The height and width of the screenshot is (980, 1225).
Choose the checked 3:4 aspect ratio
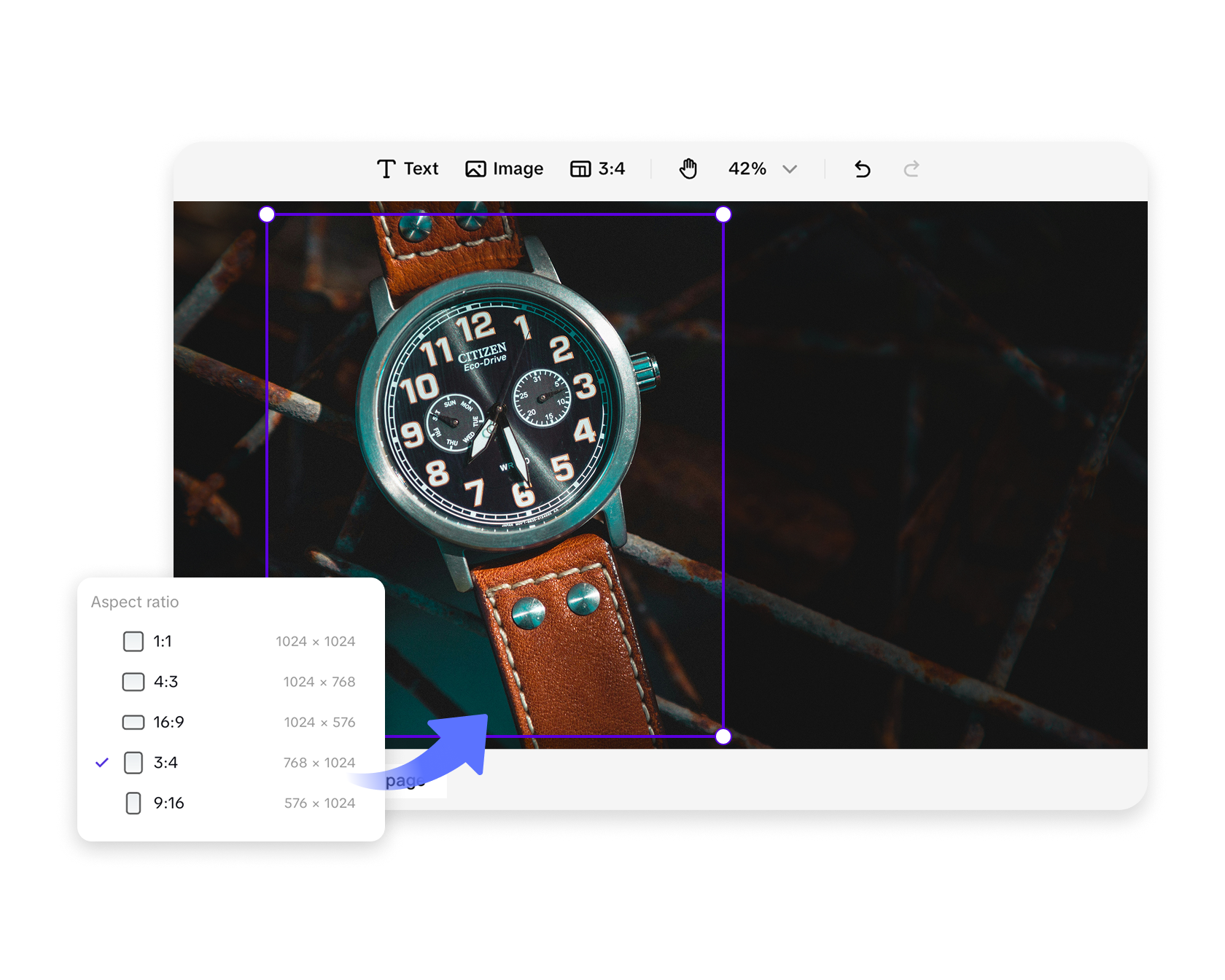[x=230, y=763]
